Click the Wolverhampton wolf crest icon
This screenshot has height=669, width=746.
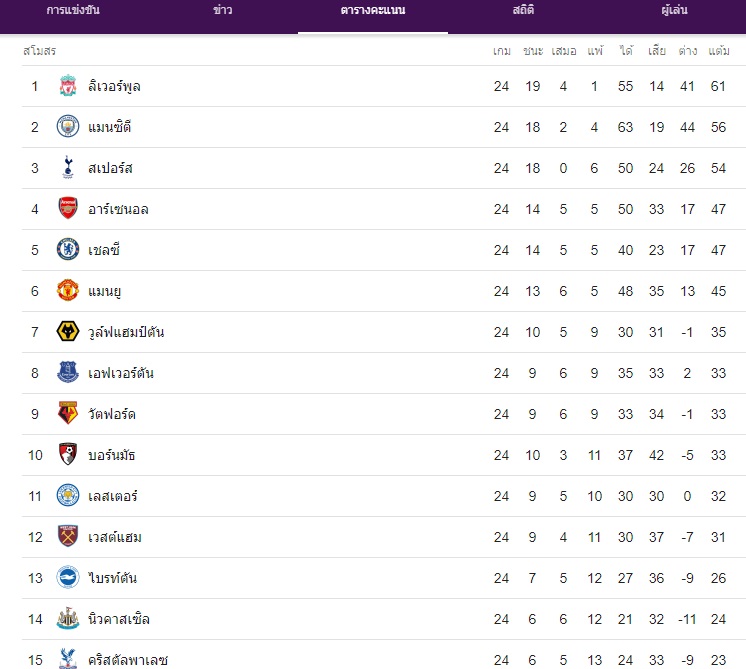(68, 332)
